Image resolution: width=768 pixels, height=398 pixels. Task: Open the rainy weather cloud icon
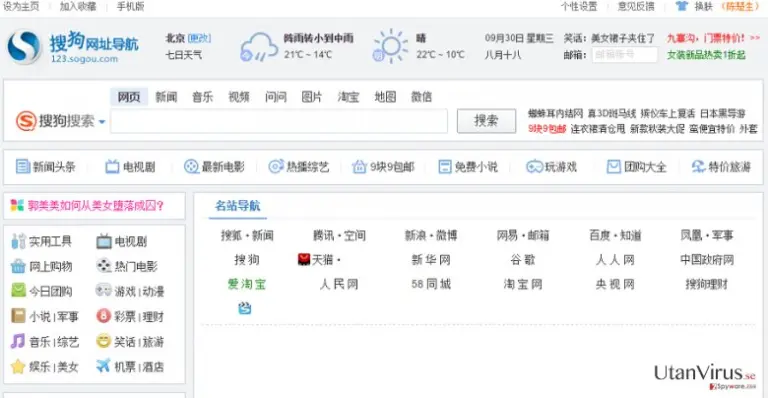pyautogui.click(x=258, y=47)
